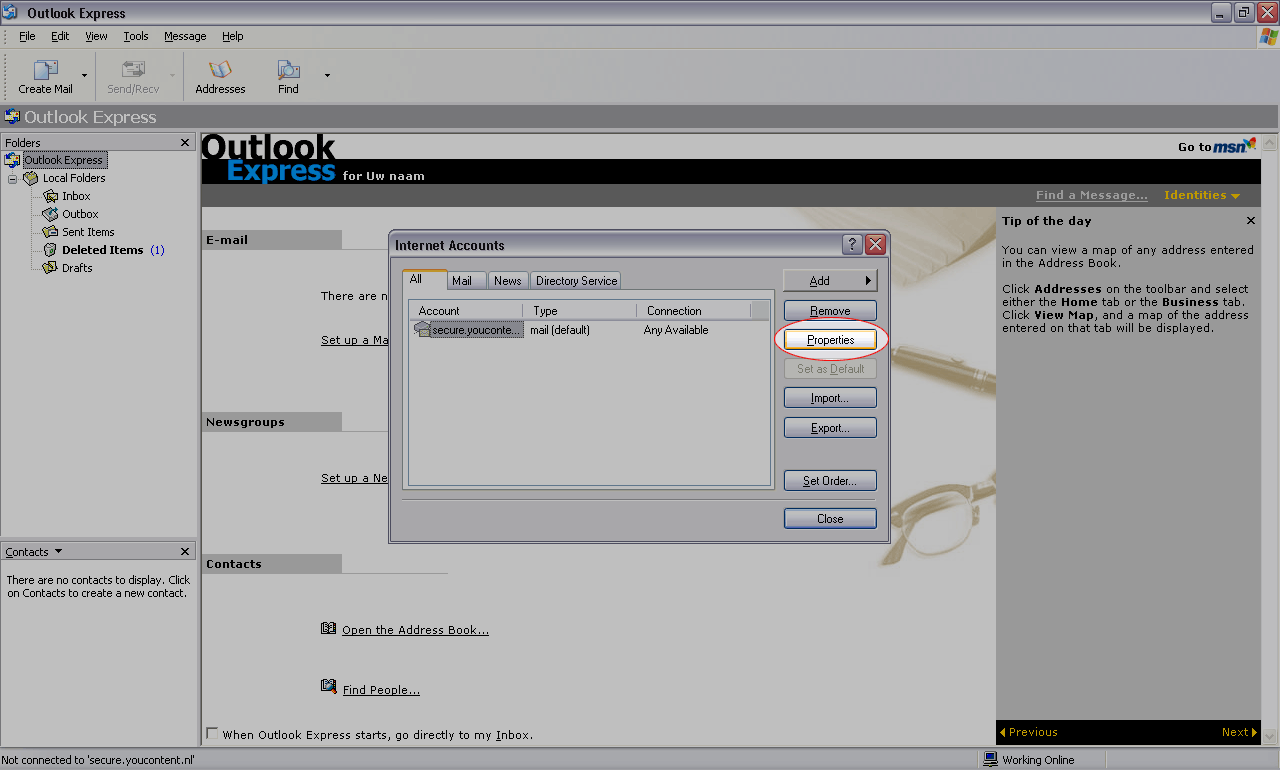Click the Create Mail toolbar icon
Image resolution: width=1280 pixels, height=770 pixels.
pyautogui.click(x=45, y=71)
